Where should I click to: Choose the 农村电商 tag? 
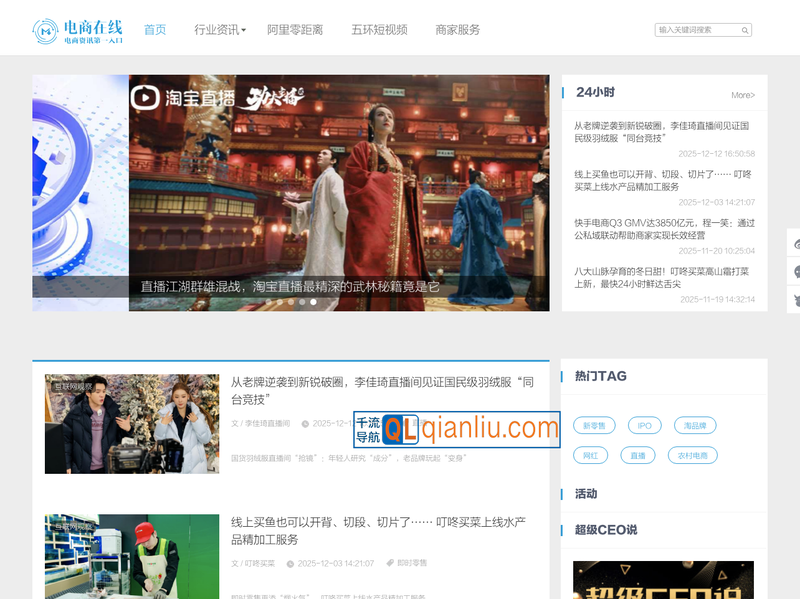click(692, 455)
